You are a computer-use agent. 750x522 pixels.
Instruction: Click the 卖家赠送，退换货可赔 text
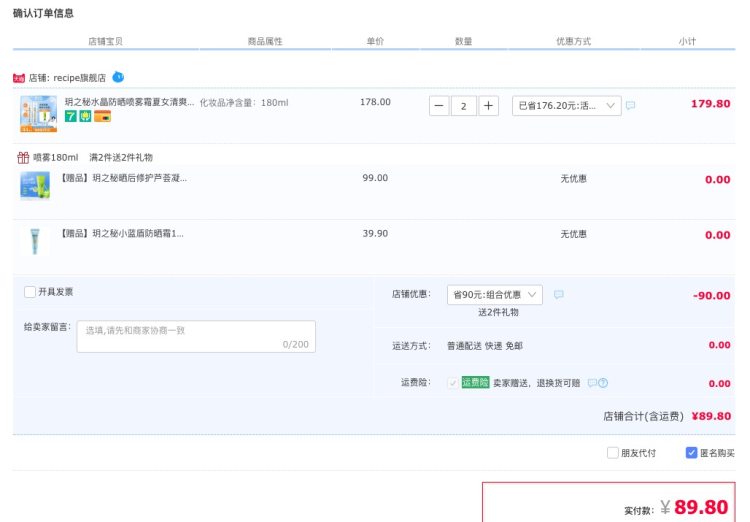[x=537, y=383]
